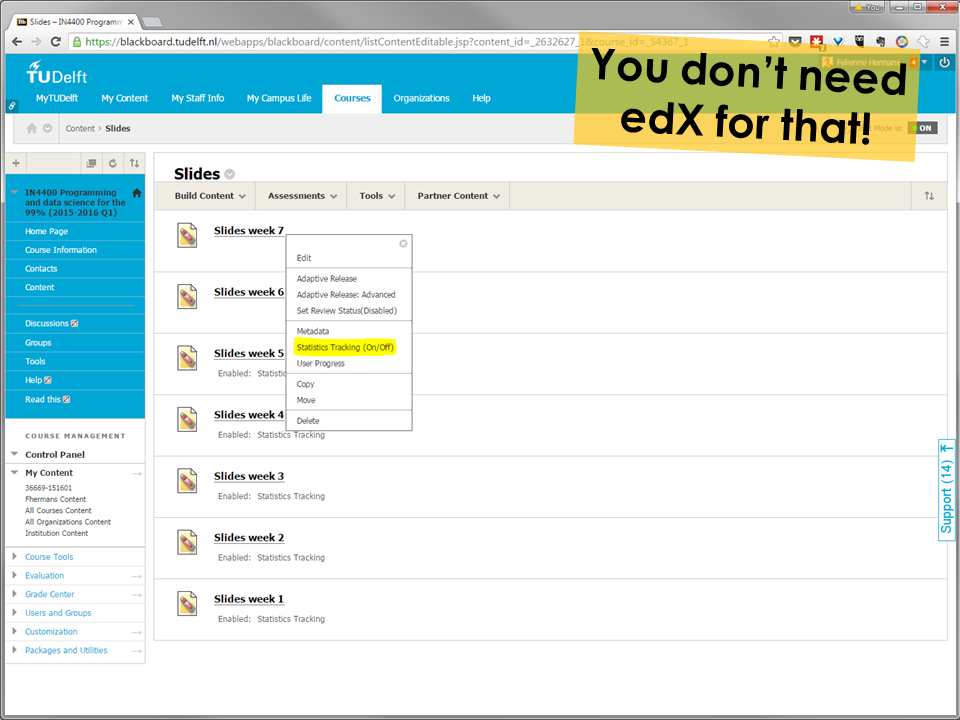Click the breadcrumb home icon
This screenshot has height=720, width=960.
tap(31, 128)
